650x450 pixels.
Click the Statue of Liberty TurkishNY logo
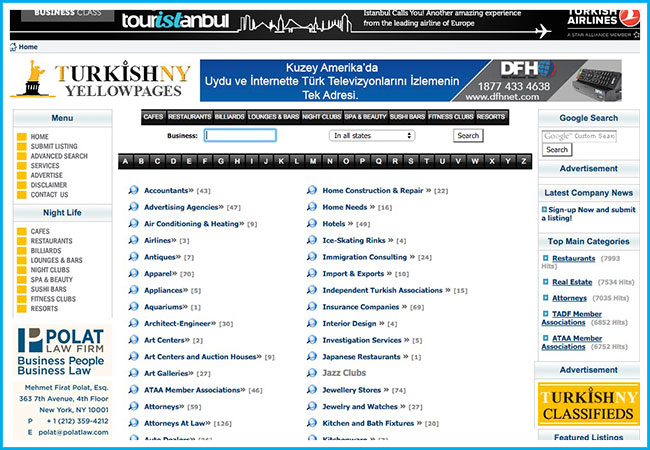[x=101, y=79]
